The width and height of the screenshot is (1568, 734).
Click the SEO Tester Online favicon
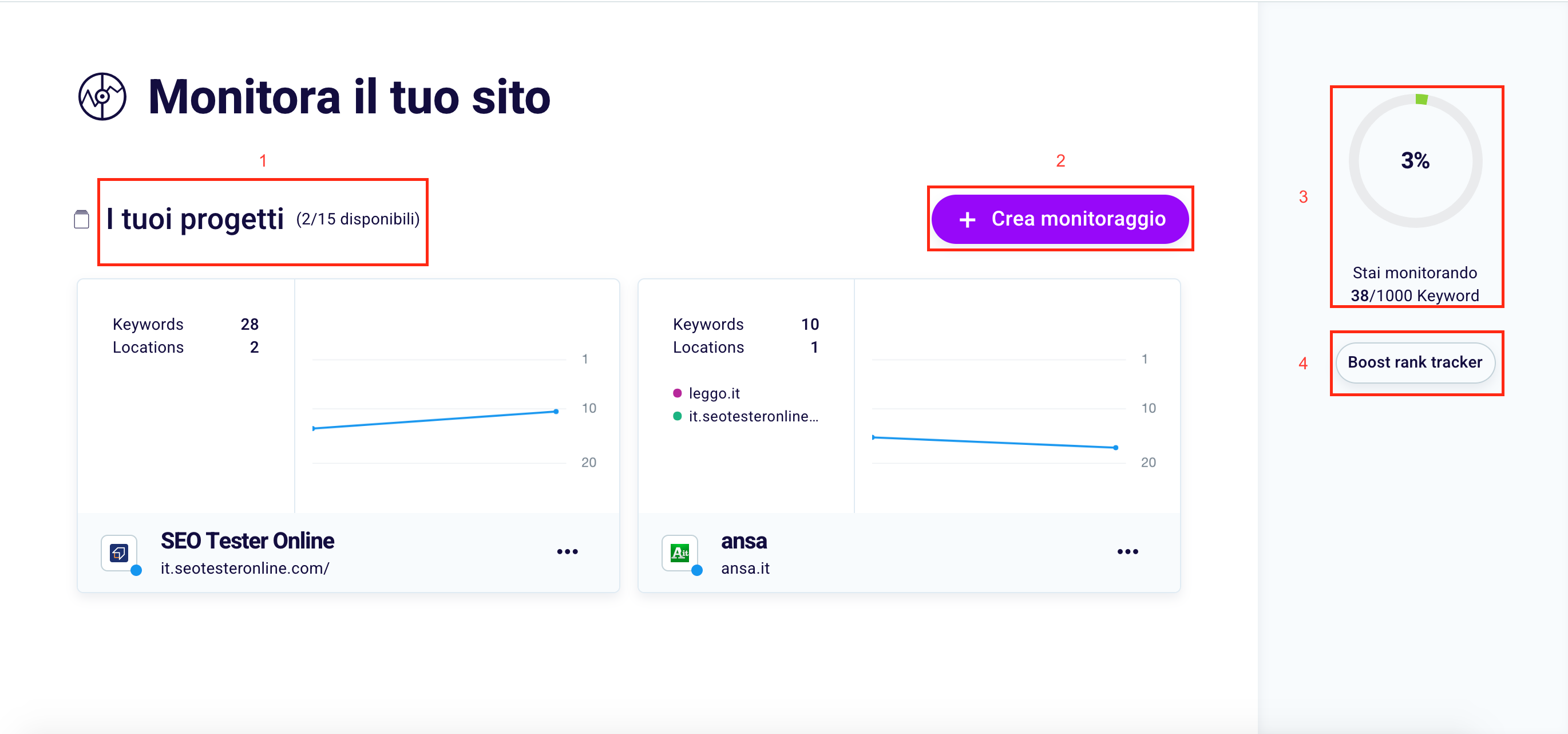click(x=119, y=553)
